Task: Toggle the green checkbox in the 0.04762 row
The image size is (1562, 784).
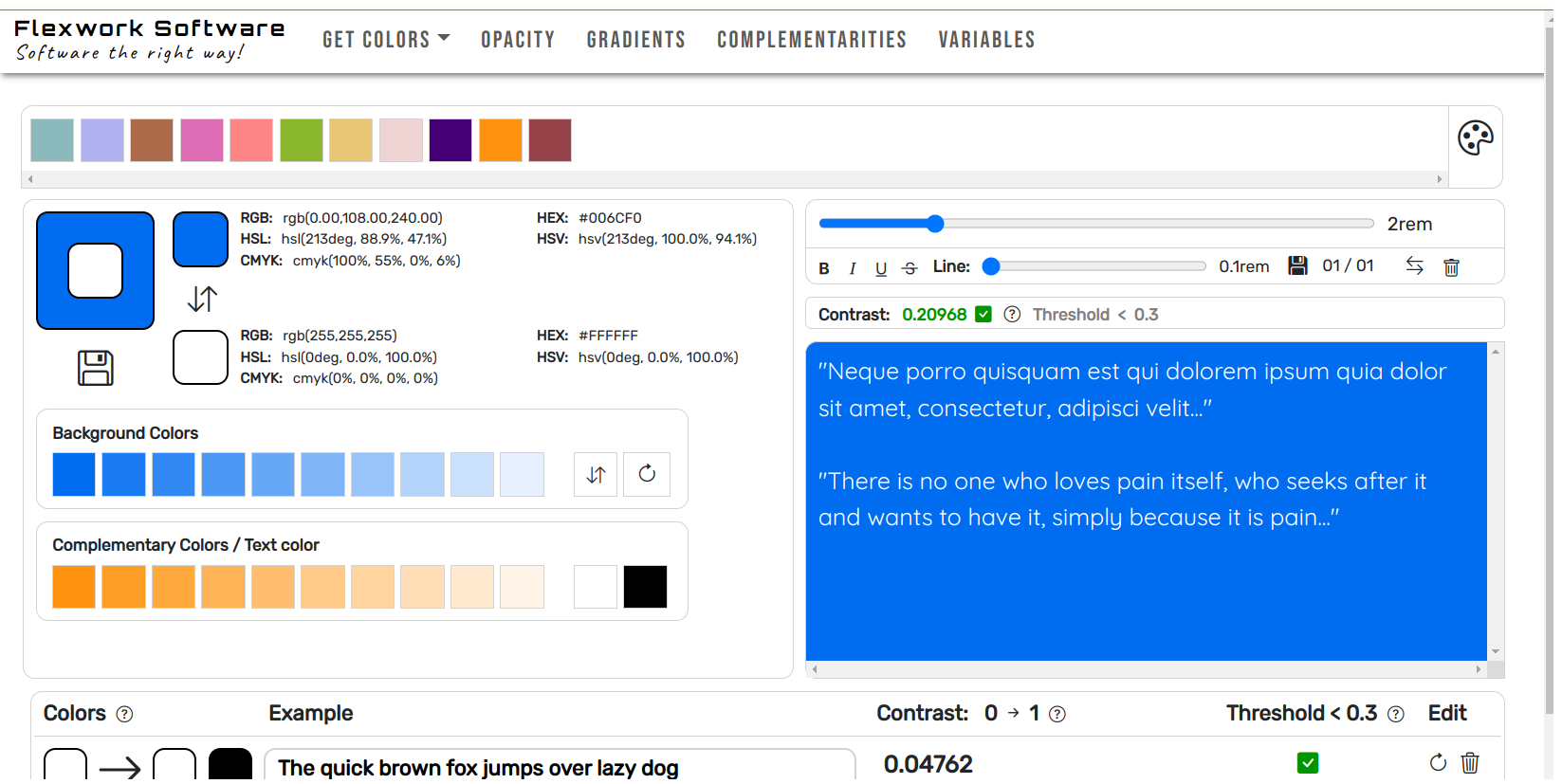Action: click(x=1308, y=762)
